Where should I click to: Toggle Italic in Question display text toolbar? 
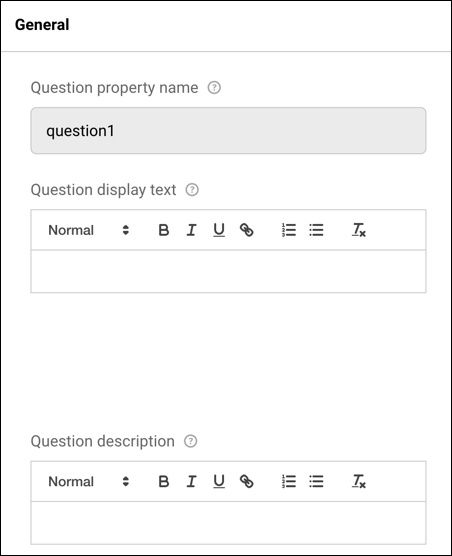(x=191, y=230)
